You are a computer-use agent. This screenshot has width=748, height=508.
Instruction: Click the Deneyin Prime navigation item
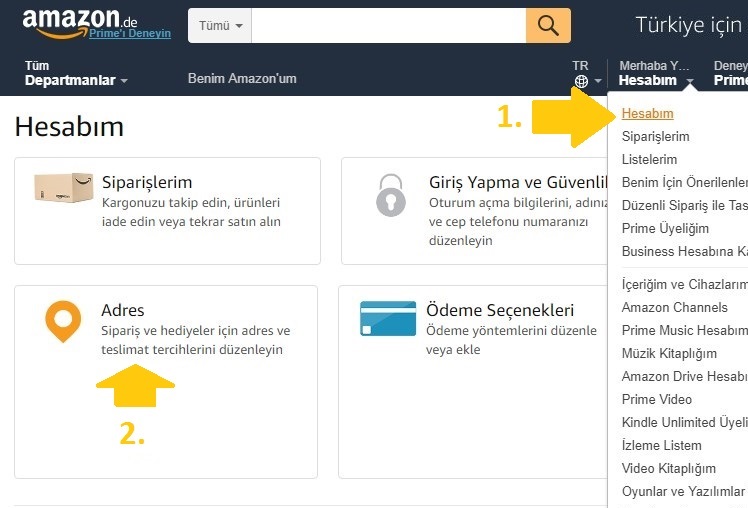click(x=731, y=73)
